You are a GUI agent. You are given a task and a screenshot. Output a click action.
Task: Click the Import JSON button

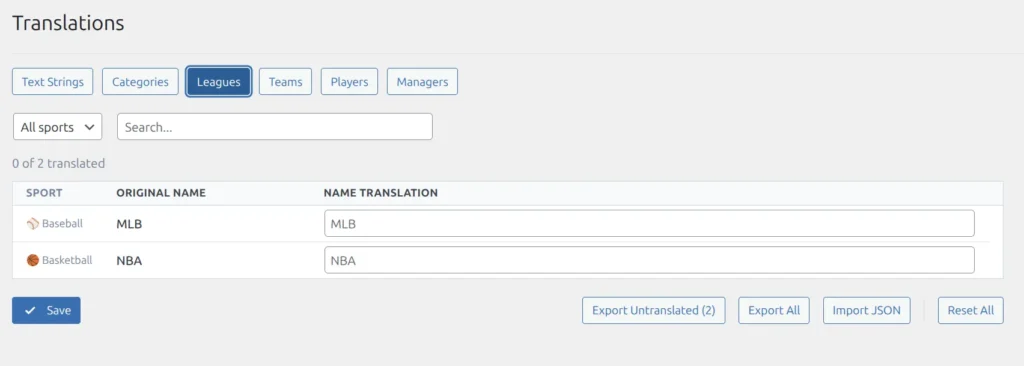[867, 310]
